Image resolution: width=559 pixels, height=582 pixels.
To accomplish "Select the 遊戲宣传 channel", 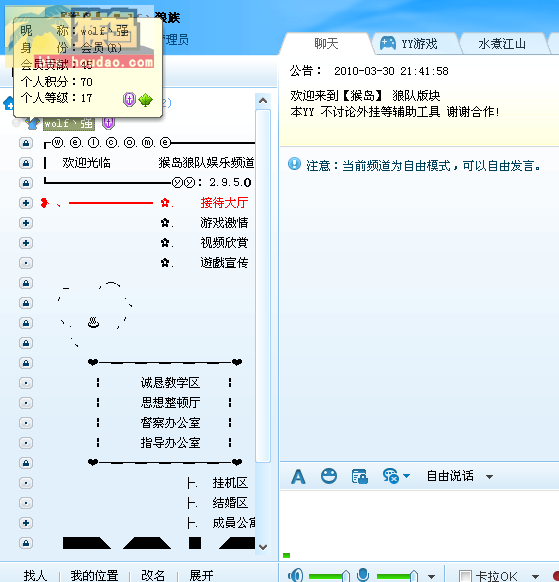I will click(x=224, y=263).
